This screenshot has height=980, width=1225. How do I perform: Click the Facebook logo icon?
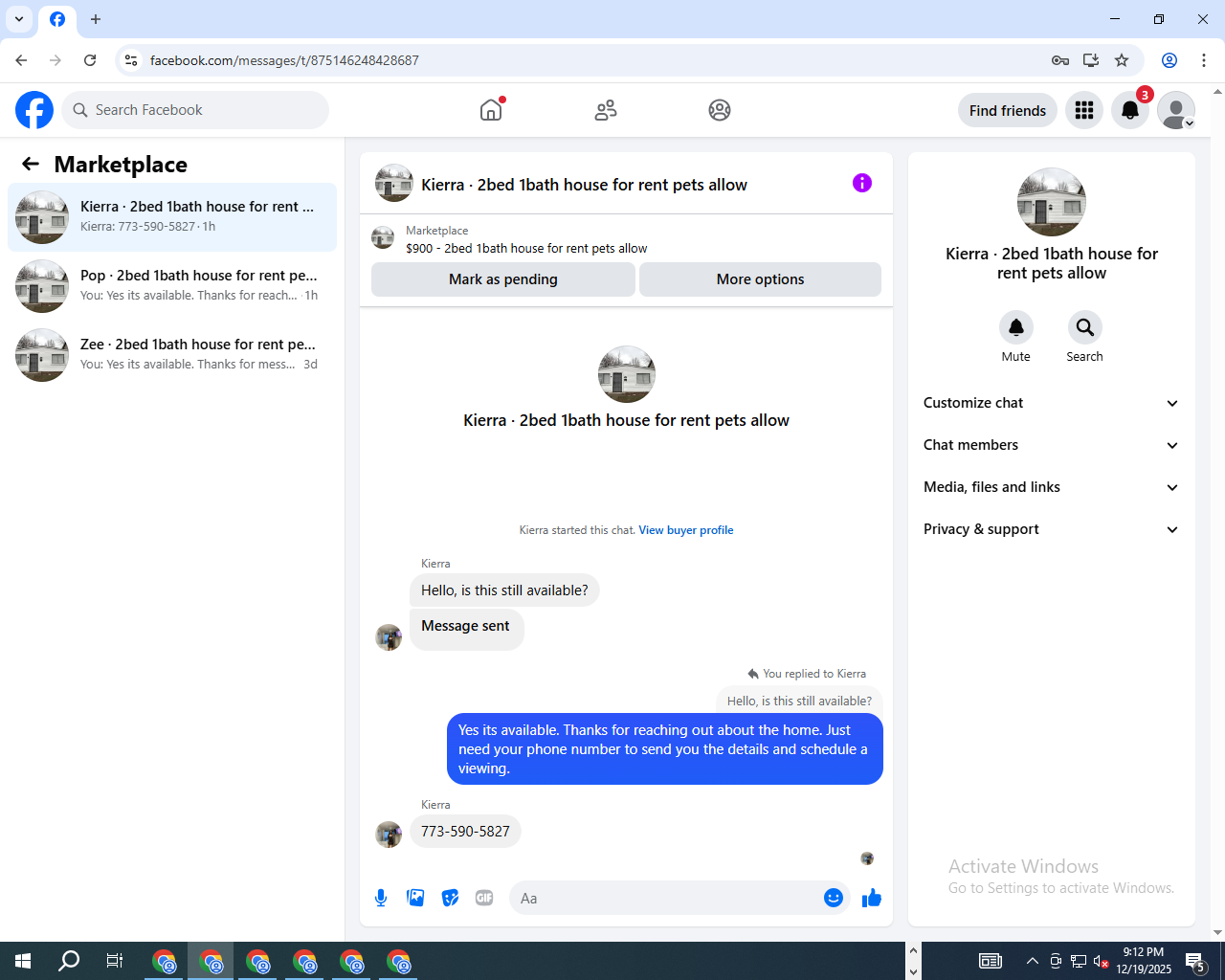pos(34,110)
